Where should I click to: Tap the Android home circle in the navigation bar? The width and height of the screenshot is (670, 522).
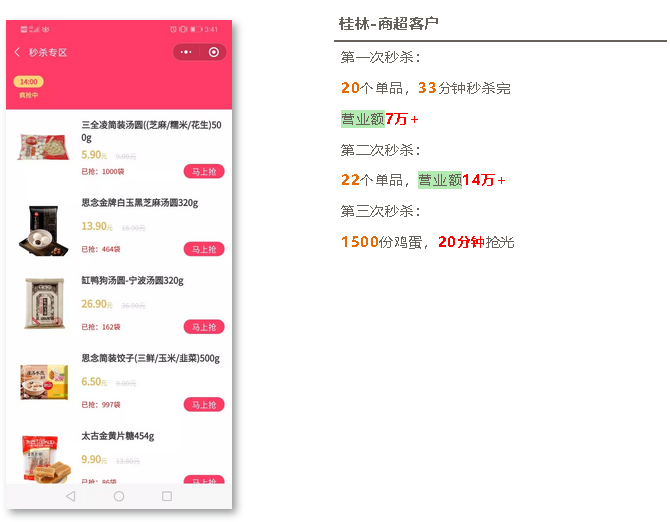119,496
